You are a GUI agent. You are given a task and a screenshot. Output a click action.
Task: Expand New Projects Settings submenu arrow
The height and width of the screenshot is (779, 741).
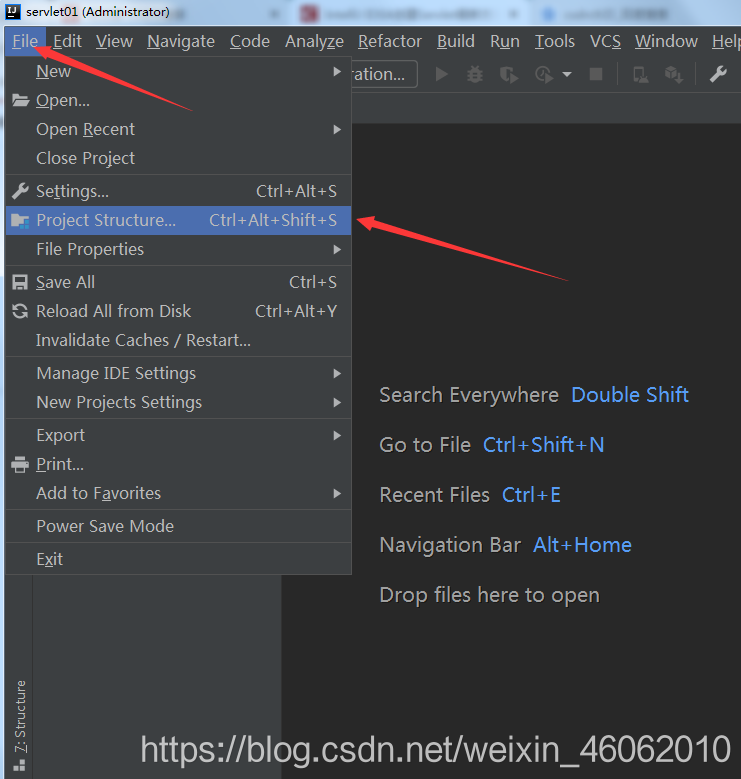coord(337,402)
